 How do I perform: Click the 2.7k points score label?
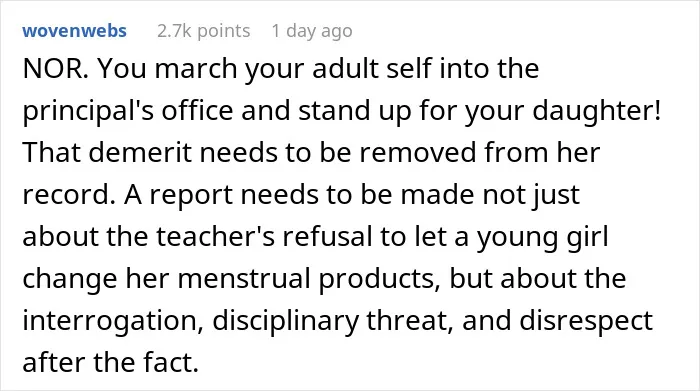(x=204, y=31)
